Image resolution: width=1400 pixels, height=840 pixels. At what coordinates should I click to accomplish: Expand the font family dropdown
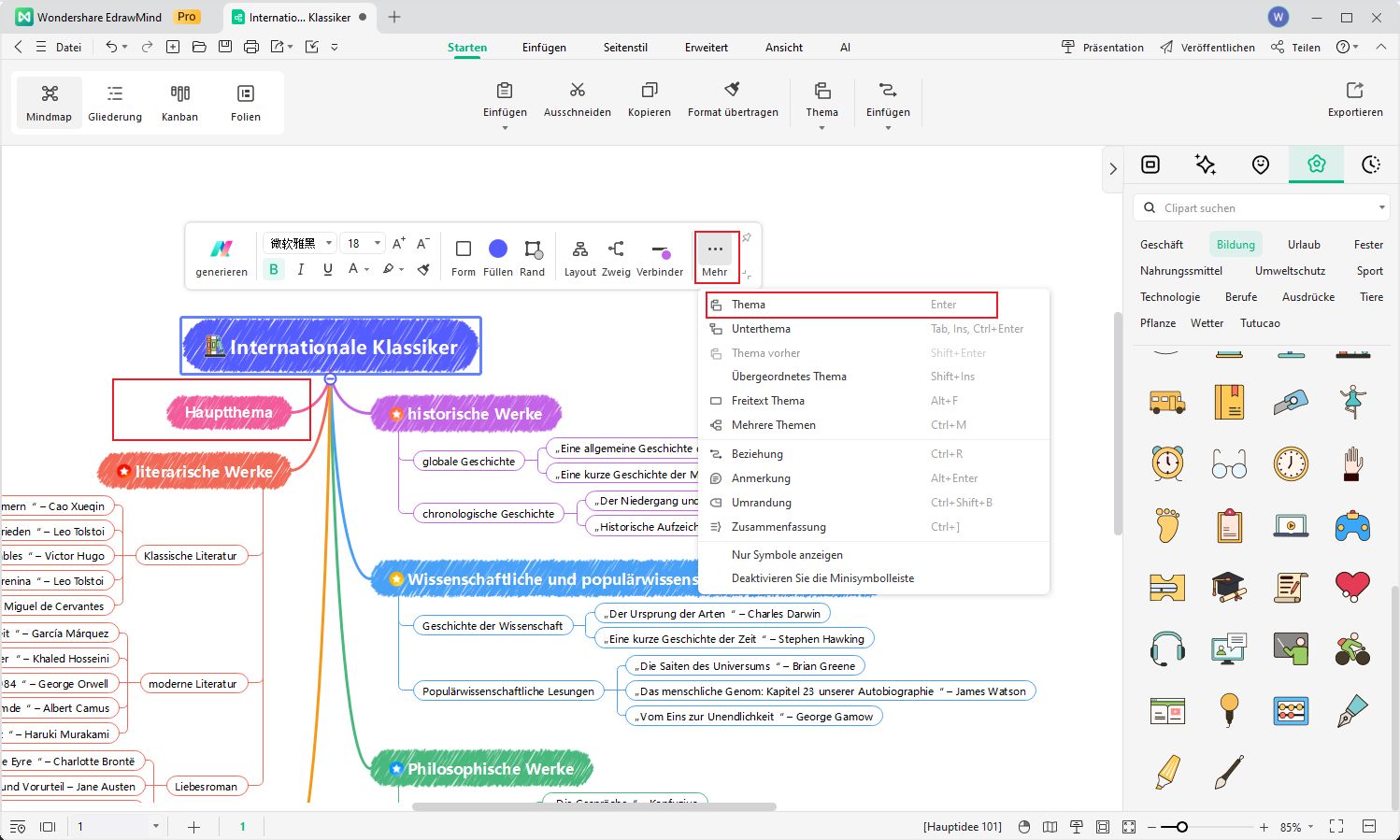point(329,243)
